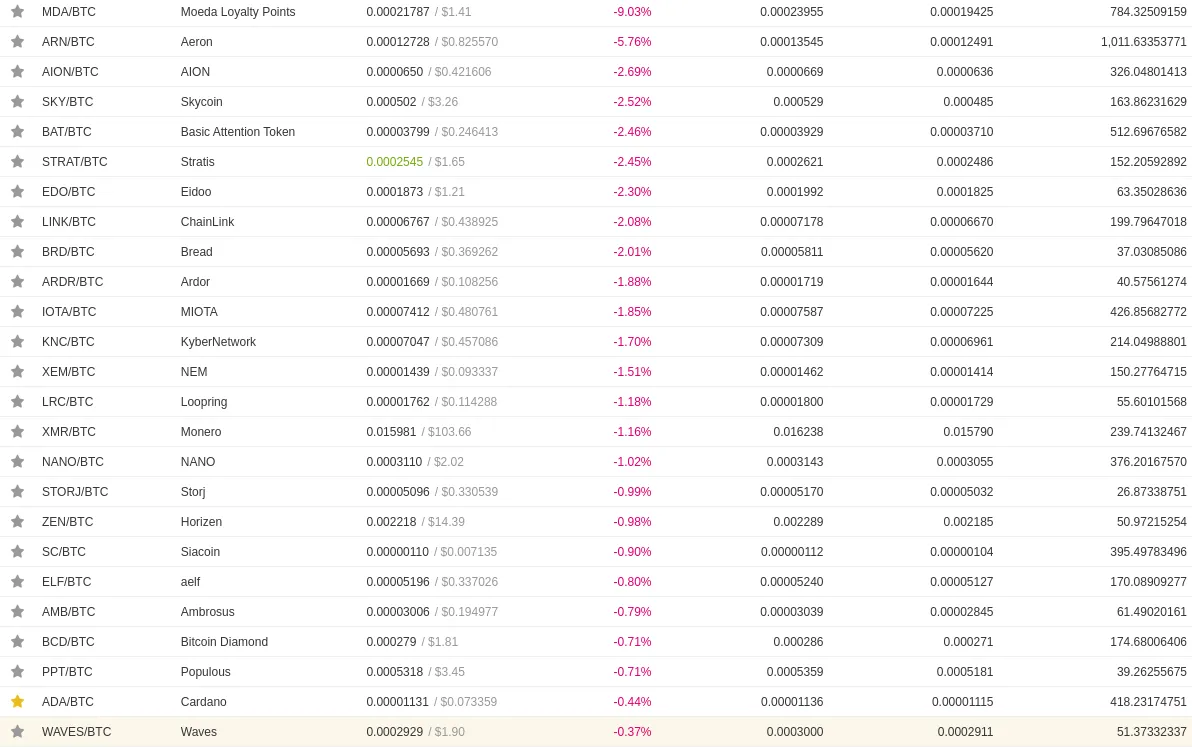Click the MDA volume 784.32509159
This screenshot has height=747, width=1192.
click(x=1148, y=11)
